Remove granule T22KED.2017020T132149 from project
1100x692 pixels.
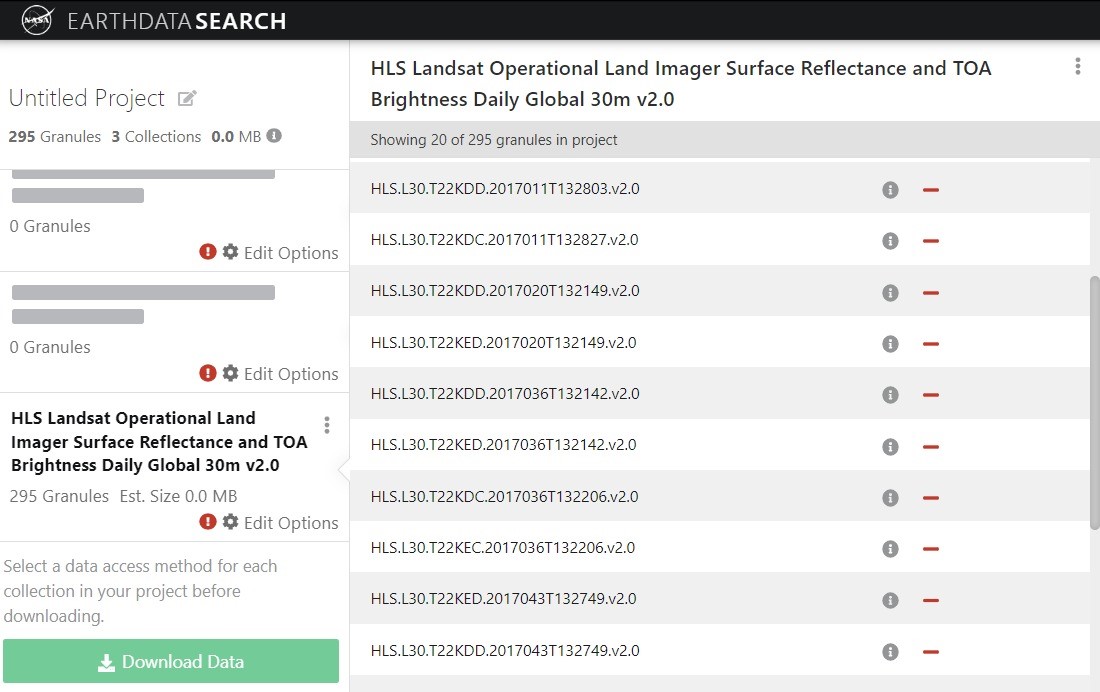click(x=931, y=344)
